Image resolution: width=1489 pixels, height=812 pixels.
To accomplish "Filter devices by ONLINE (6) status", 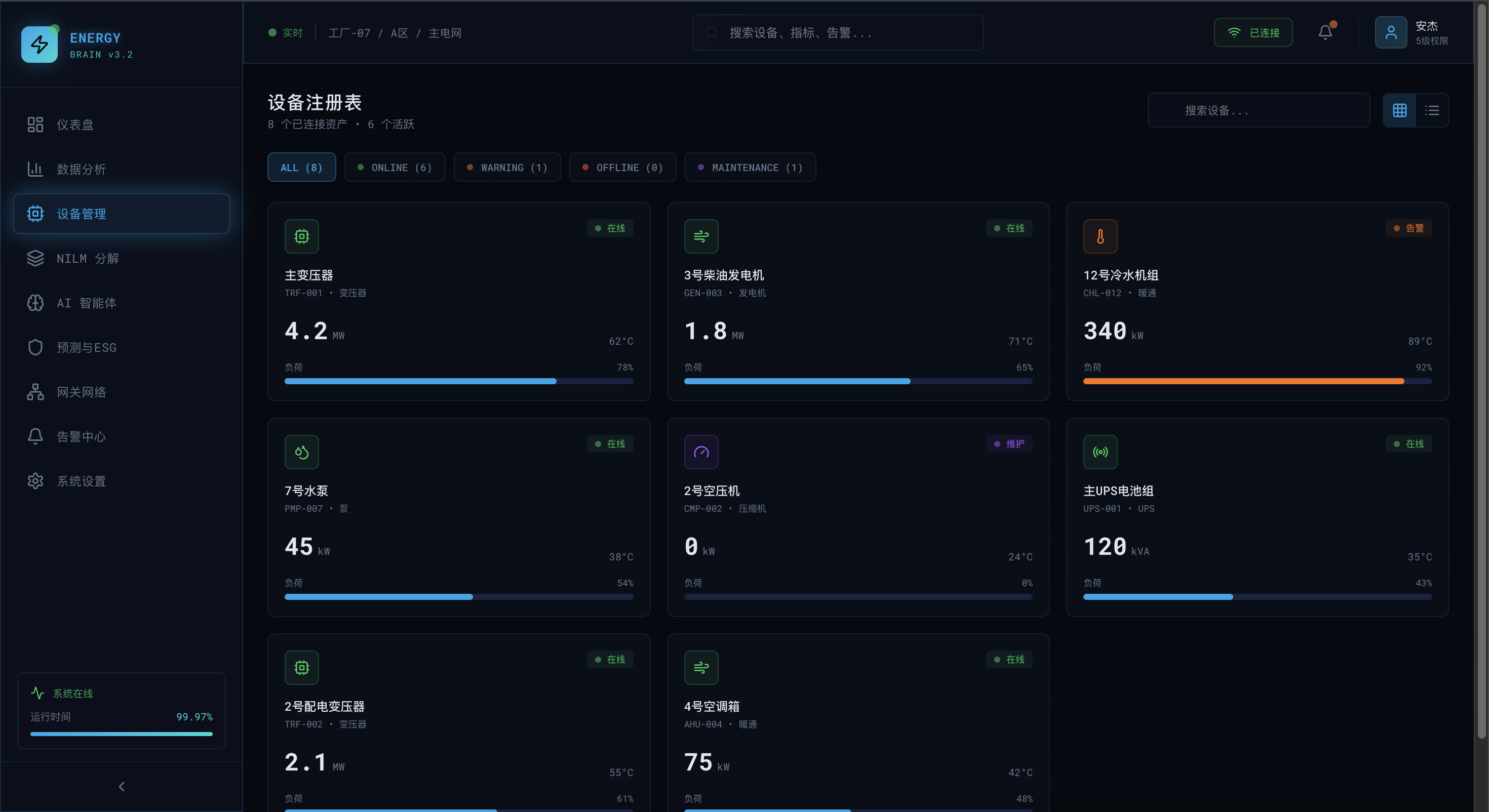I will point(395,168).
